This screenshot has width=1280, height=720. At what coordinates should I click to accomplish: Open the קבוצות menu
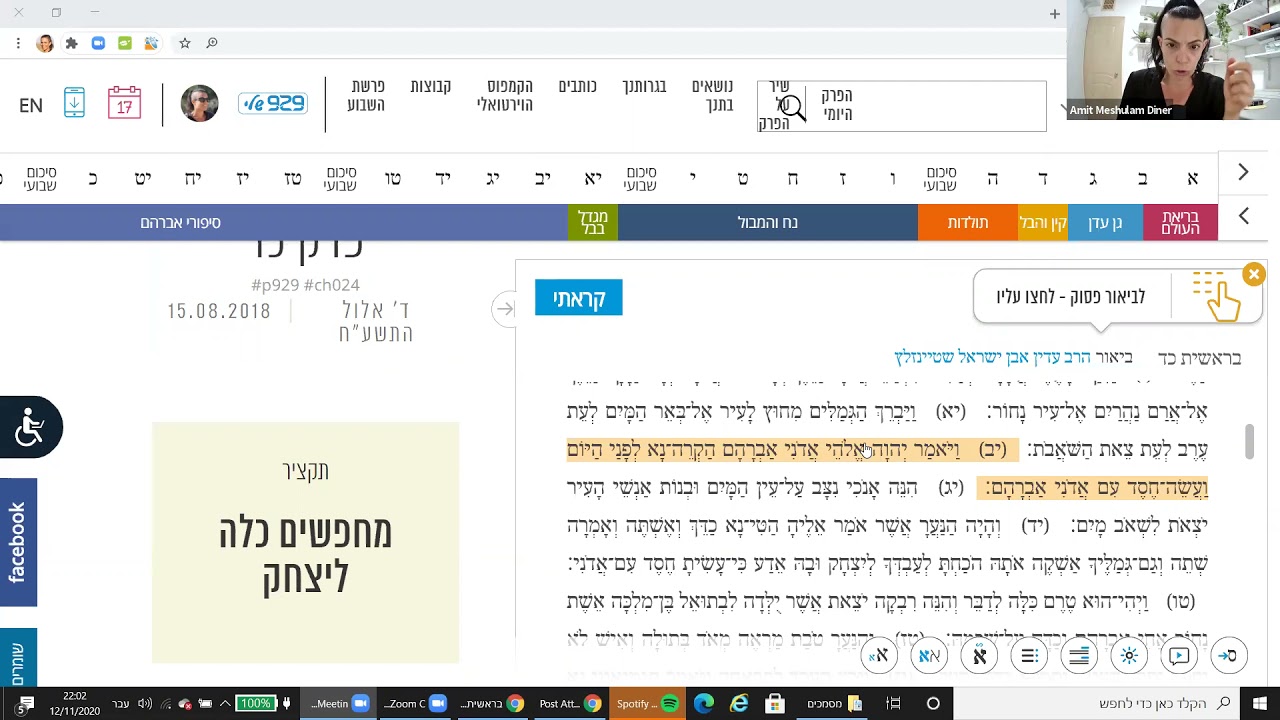[x=431, y=87]
